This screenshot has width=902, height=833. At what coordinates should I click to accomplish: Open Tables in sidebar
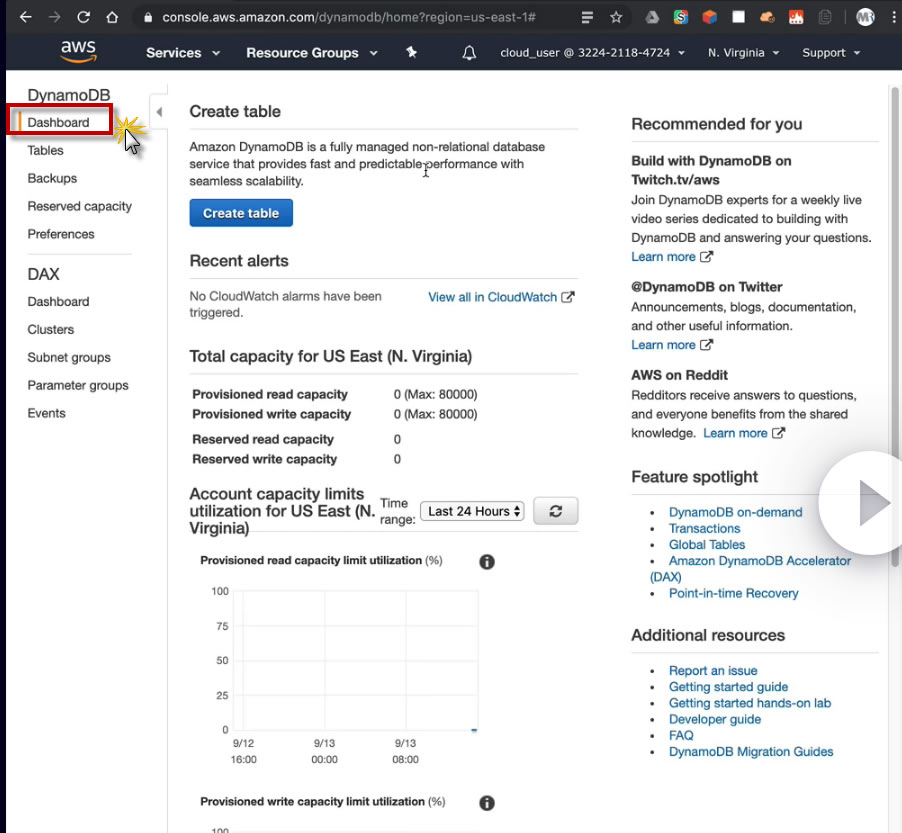[x=45, y=151]
